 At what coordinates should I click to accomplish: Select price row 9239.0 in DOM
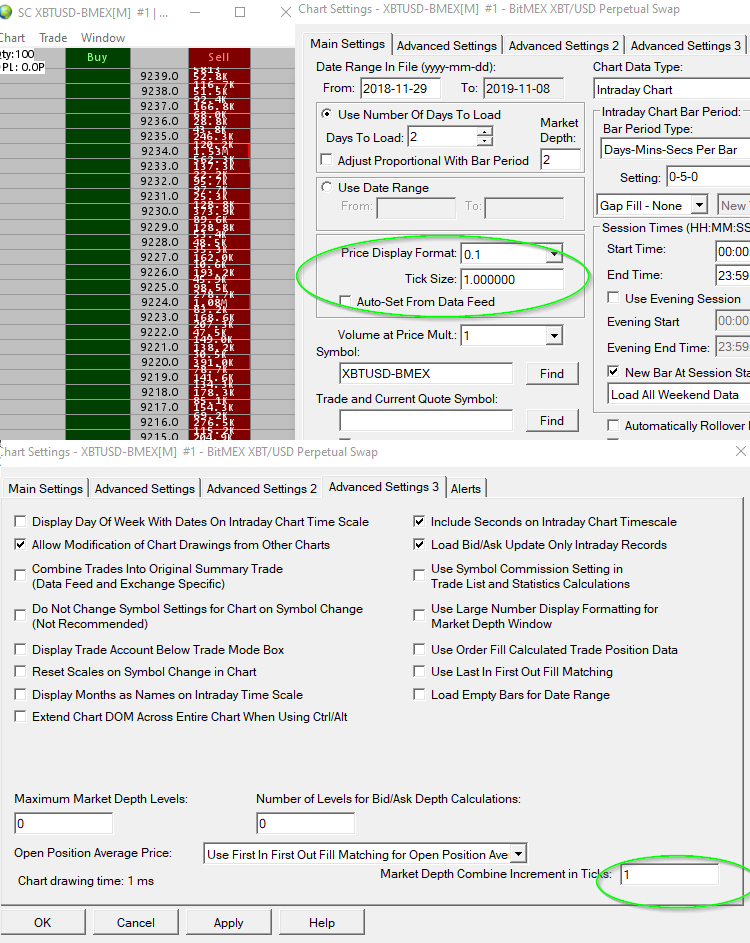point(159,76)
